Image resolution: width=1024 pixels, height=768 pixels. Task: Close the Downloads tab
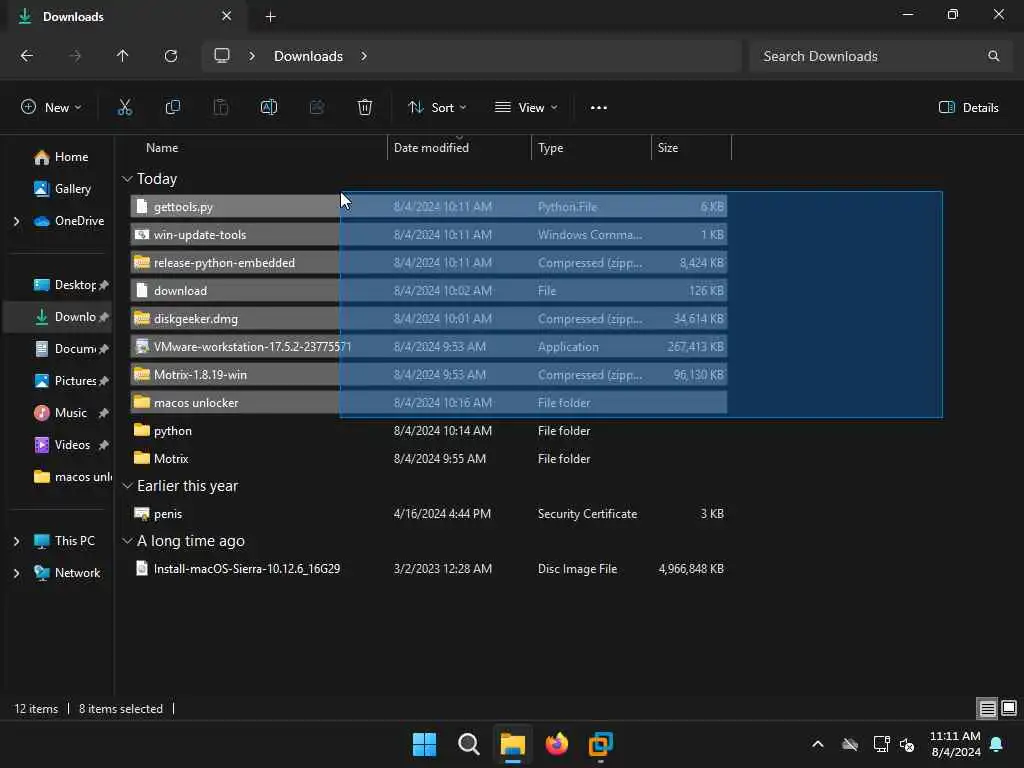coord(227,16)
